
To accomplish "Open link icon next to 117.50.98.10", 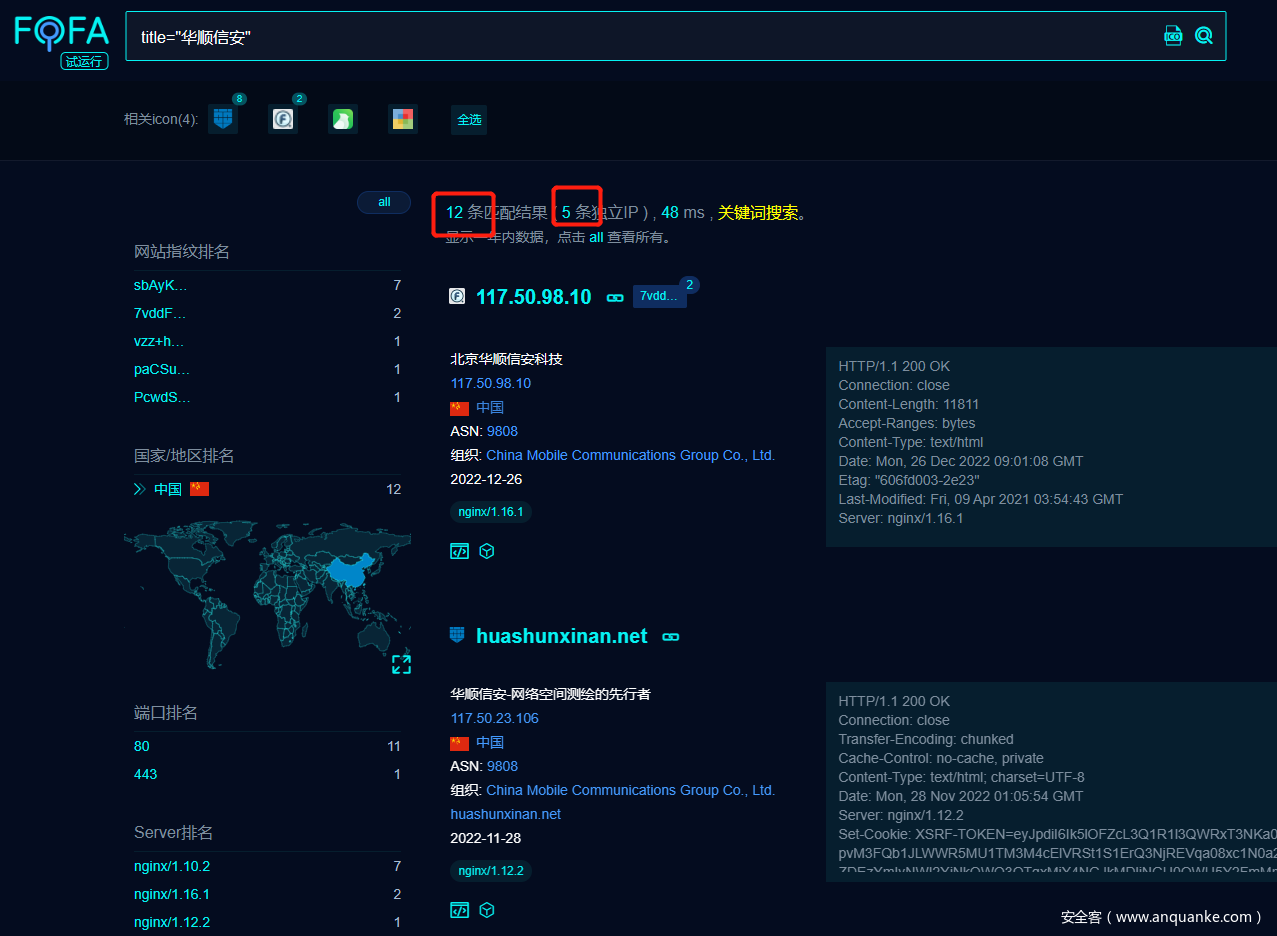I will (x=615, y=297).
